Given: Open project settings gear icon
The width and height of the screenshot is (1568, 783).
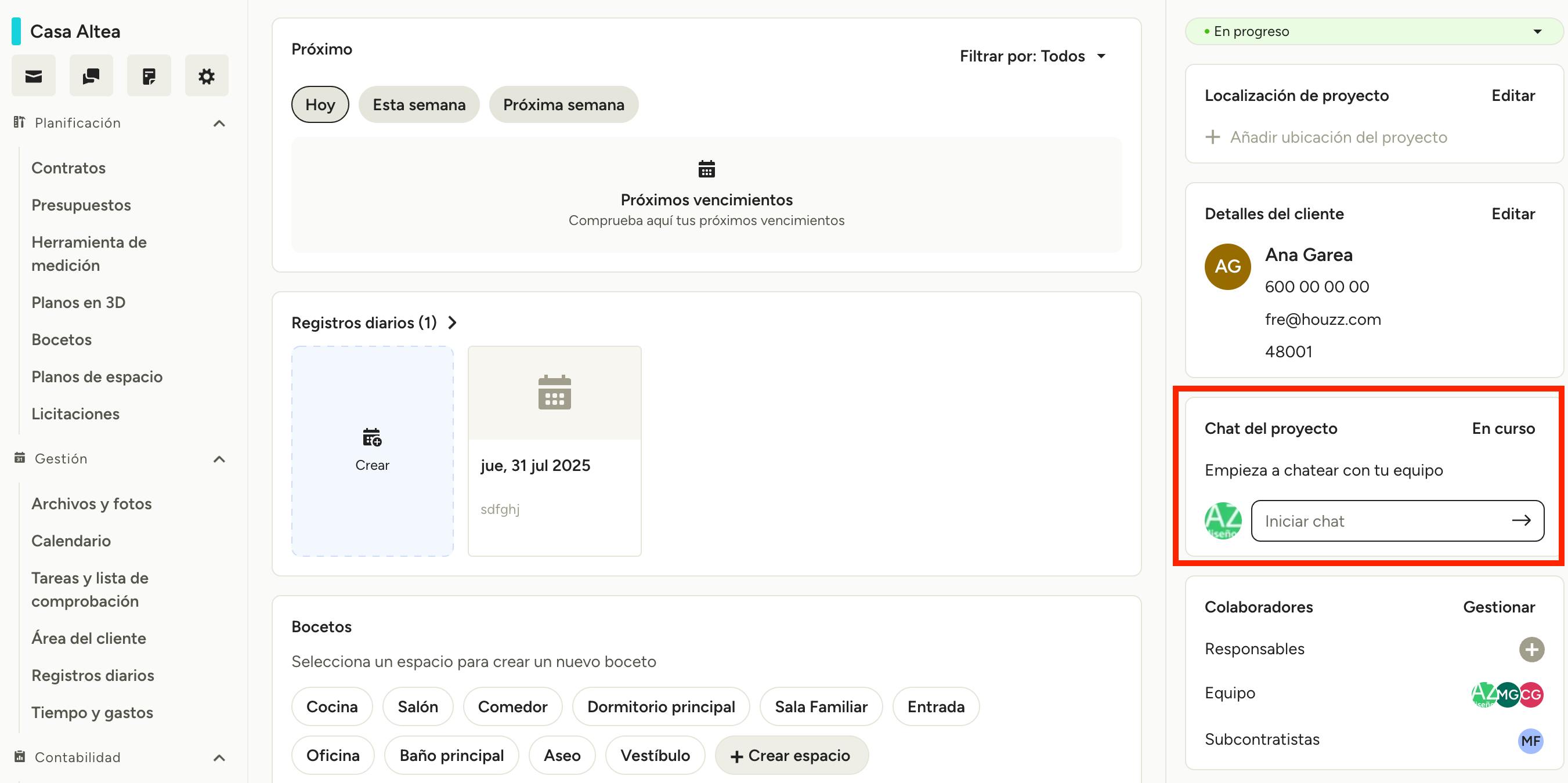Looking at the screenshot, I should (207, 76).
